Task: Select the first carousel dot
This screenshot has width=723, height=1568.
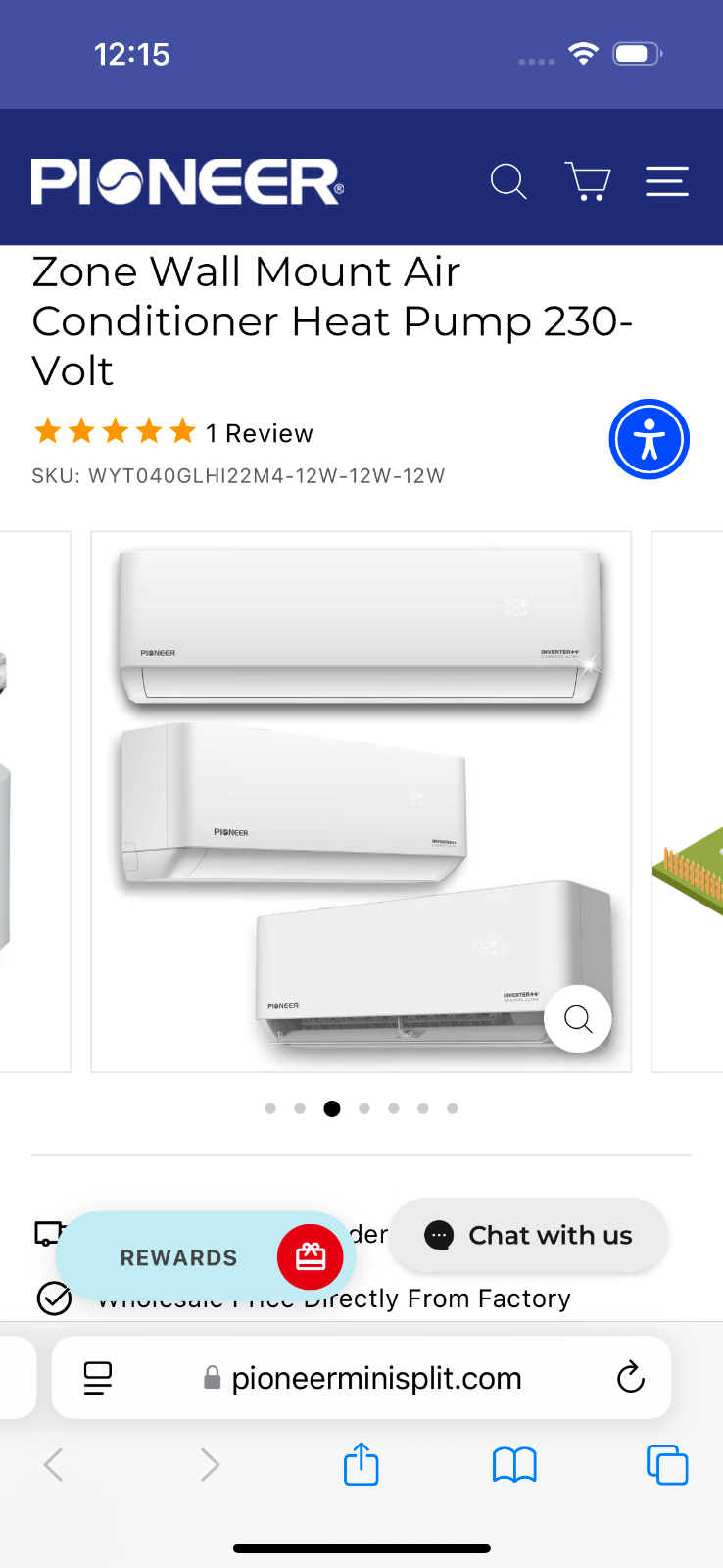Action: tap(270, 1108)
